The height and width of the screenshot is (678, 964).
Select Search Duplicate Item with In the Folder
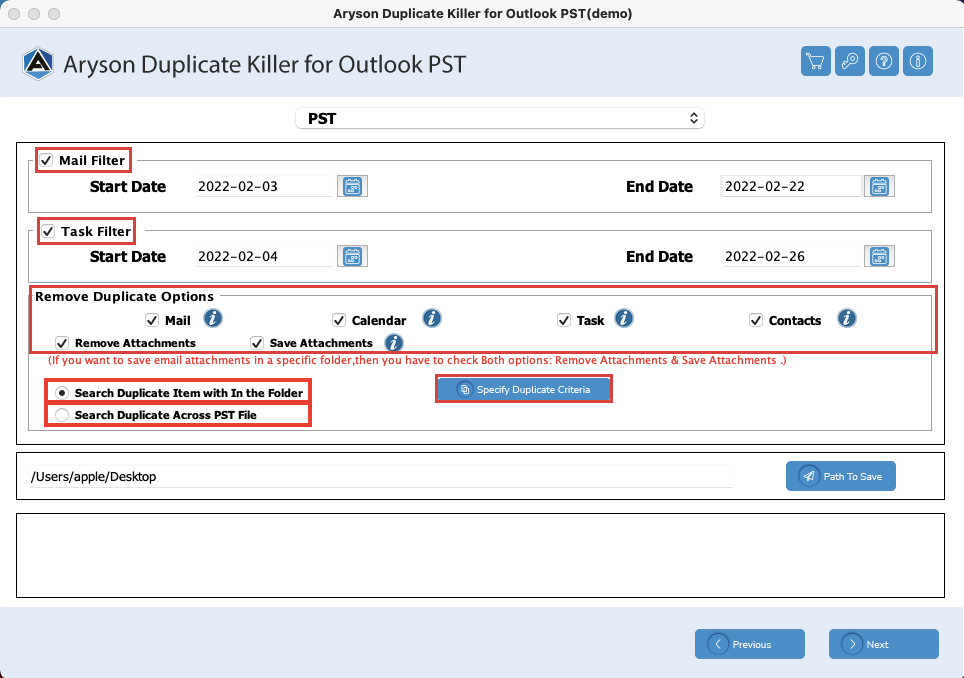[x=61, y=393]
